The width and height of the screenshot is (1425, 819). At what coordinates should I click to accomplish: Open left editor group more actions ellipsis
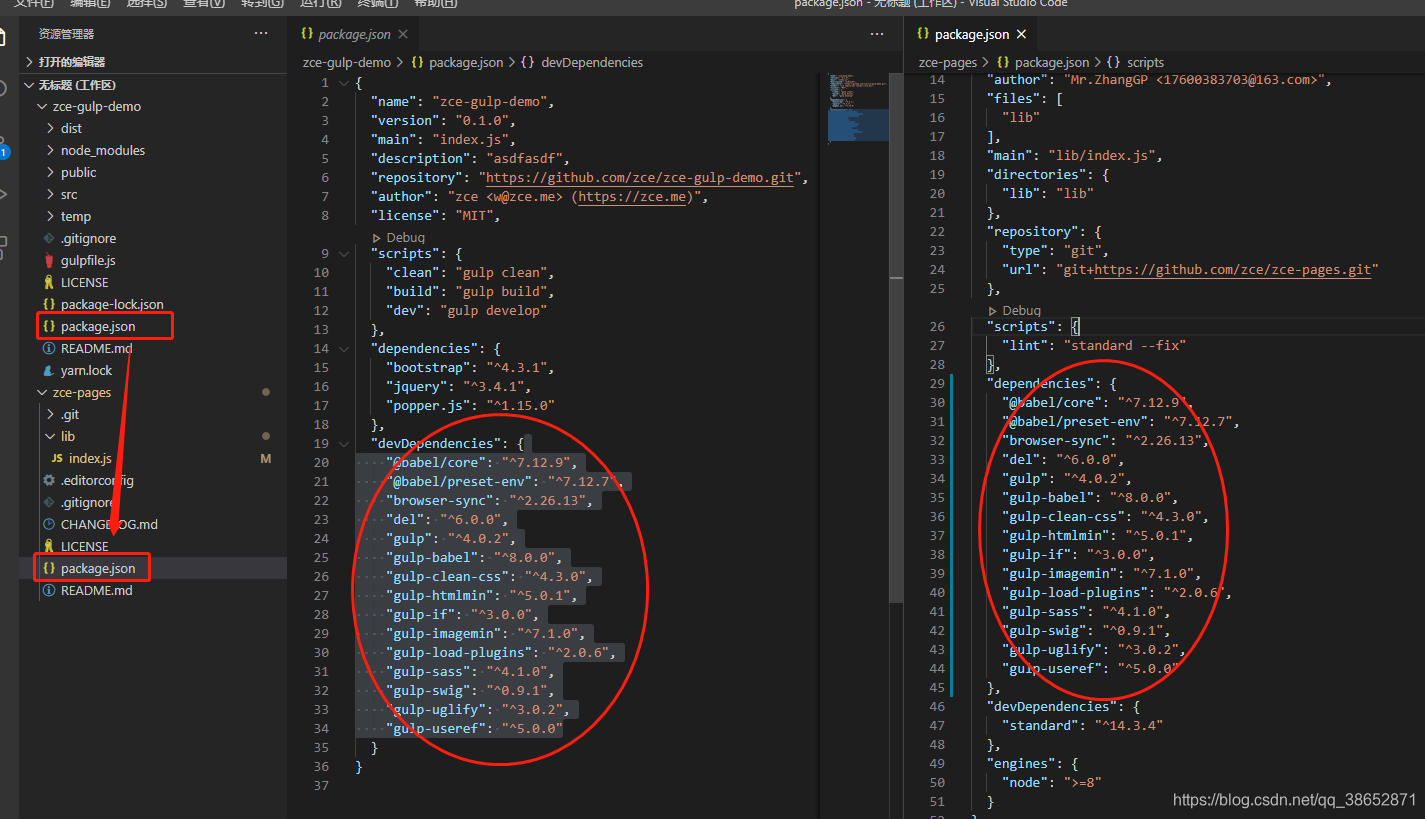[x=877, y=34]
